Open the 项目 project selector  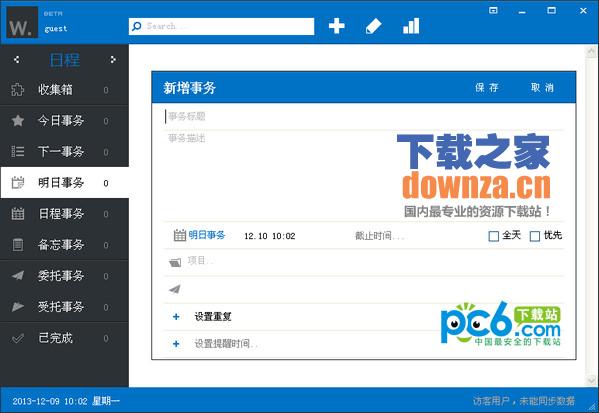pyautogui.click(x=200, y=261)
